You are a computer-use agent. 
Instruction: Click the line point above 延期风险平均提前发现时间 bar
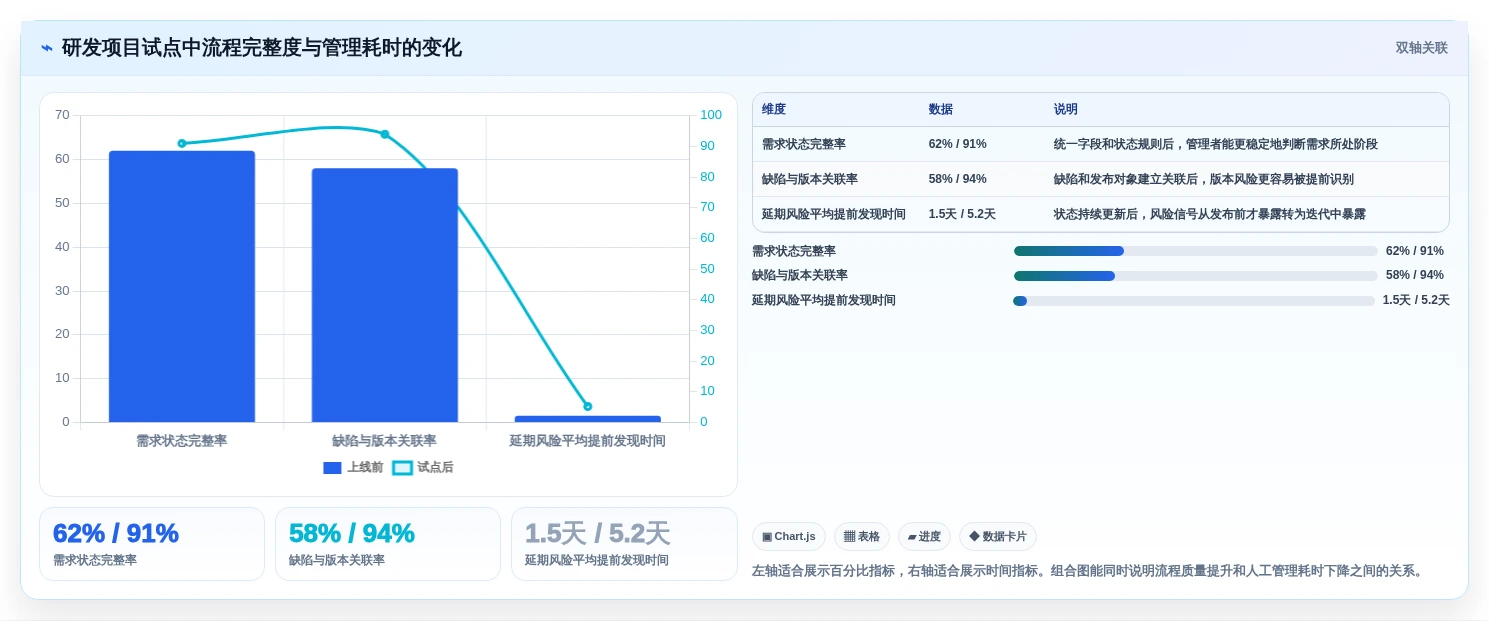pyautogui.click(x=588, y=406)
